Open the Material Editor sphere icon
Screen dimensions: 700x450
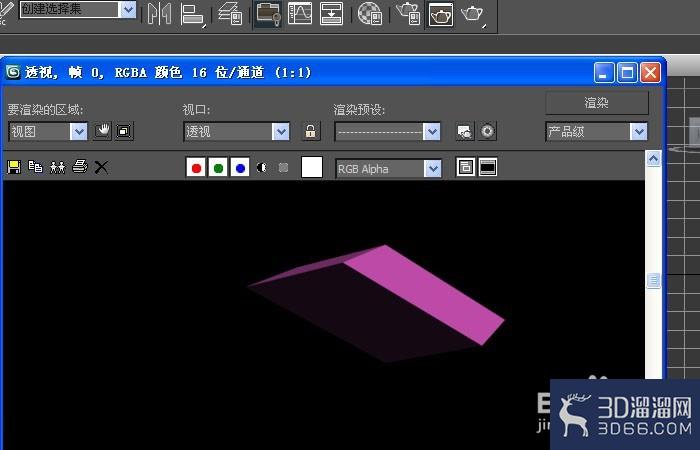tap(370, 13)
